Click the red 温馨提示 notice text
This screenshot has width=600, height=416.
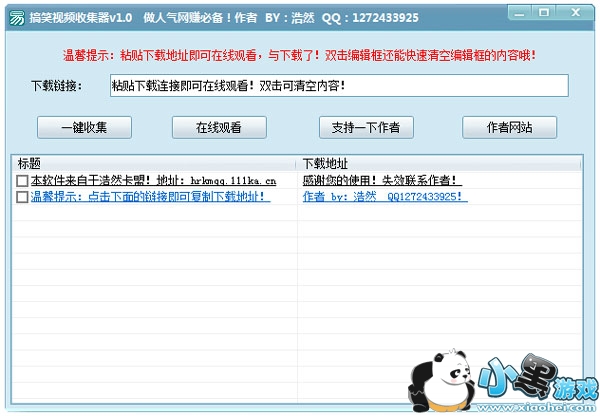pos(299,55)
